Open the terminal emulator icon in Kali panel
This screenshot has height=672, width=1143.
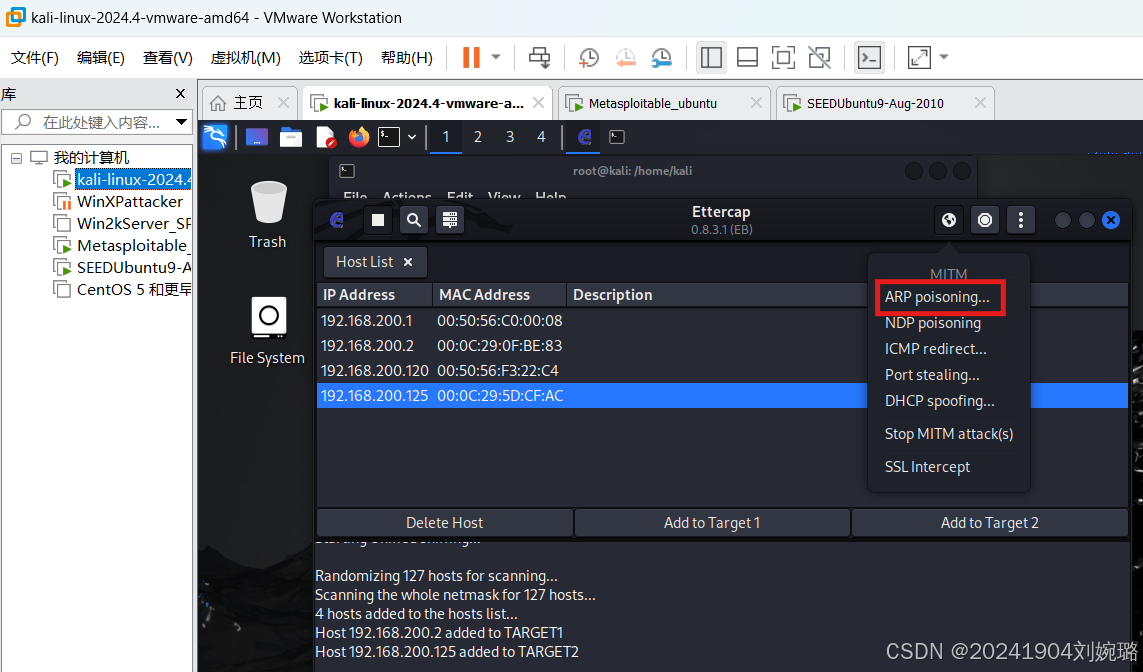pos(389,136)
